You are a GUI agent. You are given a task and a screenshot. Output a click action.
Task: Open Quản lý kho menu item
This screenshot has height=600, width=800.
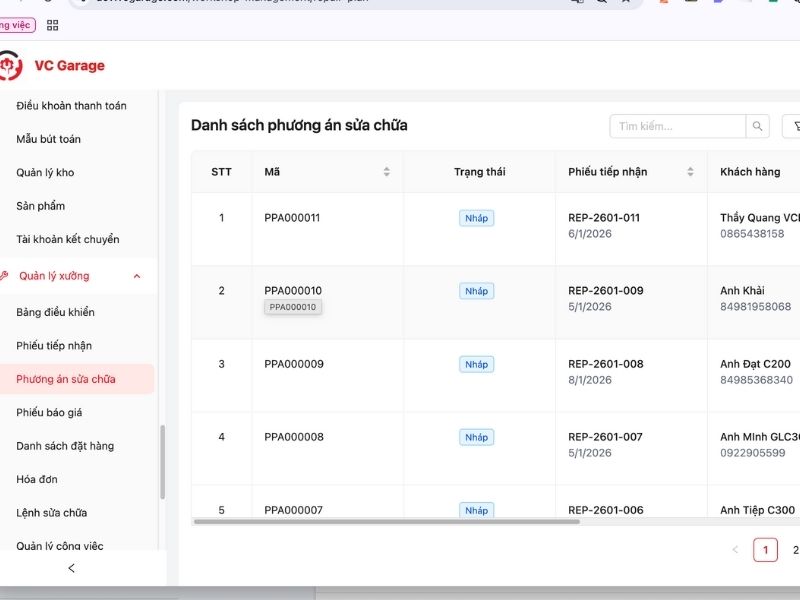point(45,172)
